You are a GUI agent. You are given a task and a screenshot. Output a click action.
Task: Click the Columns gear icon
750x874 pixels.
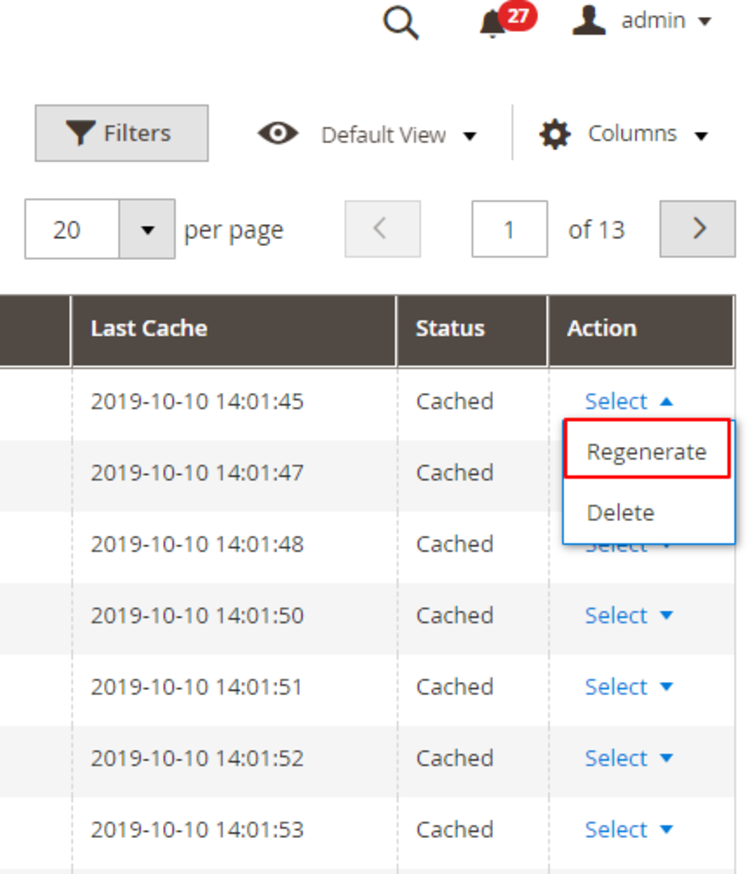555,134
